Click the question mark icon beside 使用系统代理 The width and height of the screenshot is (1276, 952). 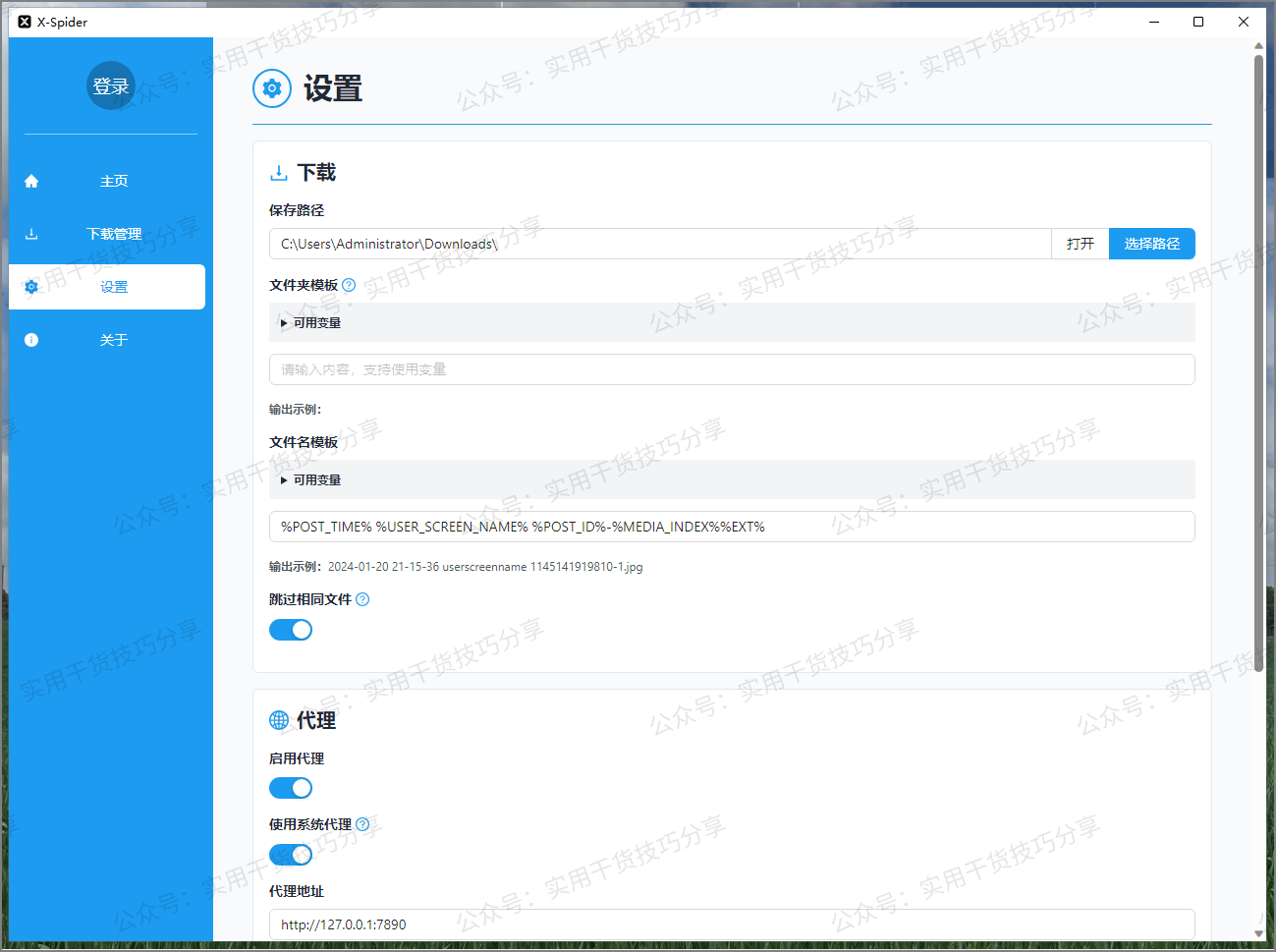(362, 824)
